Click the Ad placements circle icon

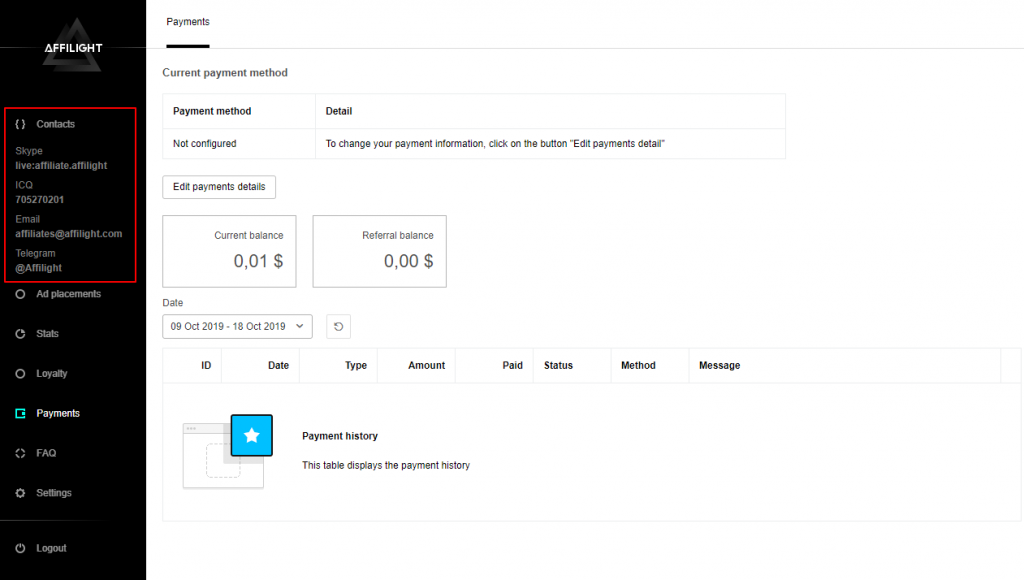[x=20, y=294]
